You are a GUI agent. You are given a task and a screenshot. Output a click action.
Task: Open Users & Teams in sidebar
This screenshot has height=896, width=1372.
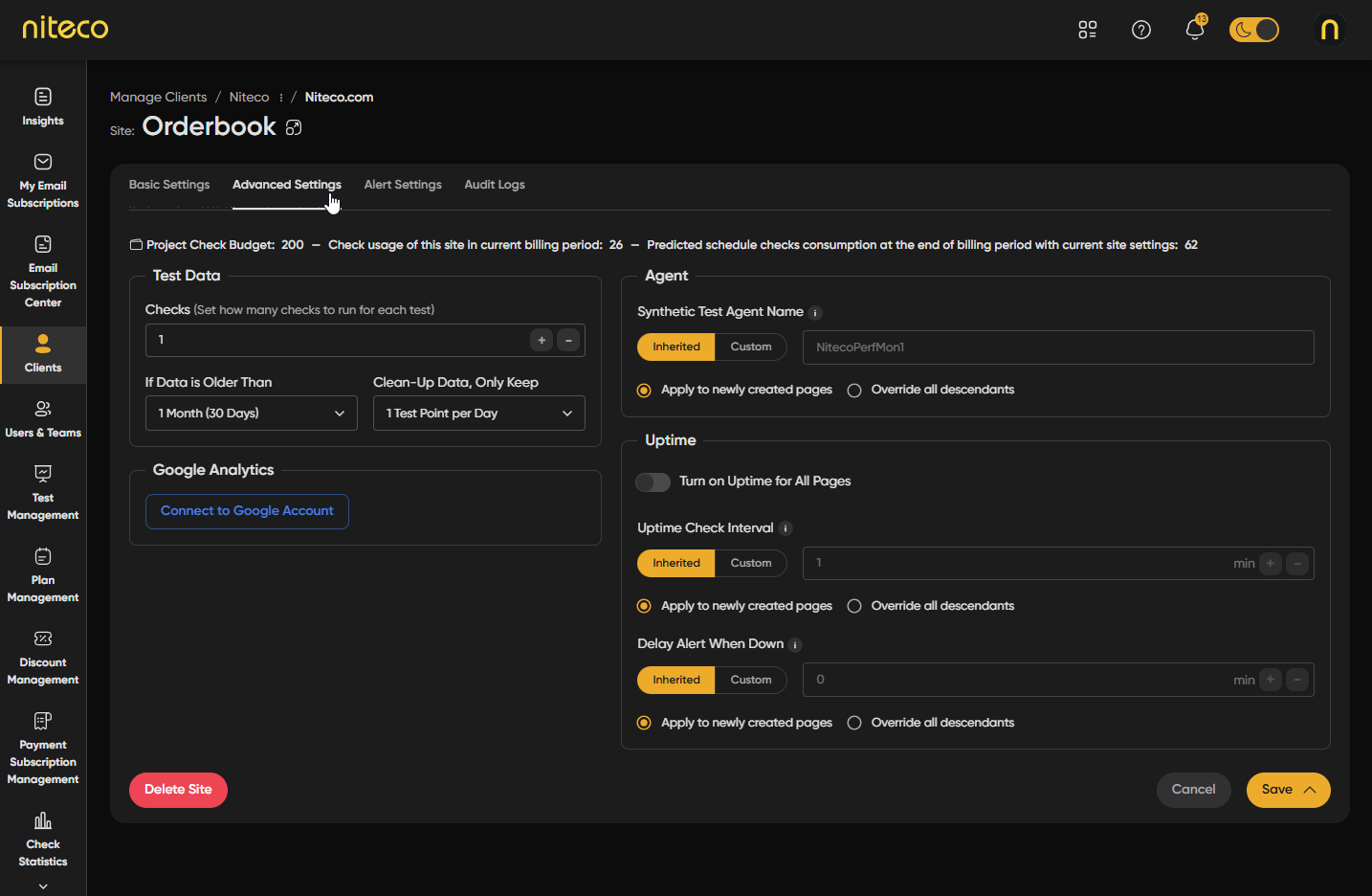point(43,419)
